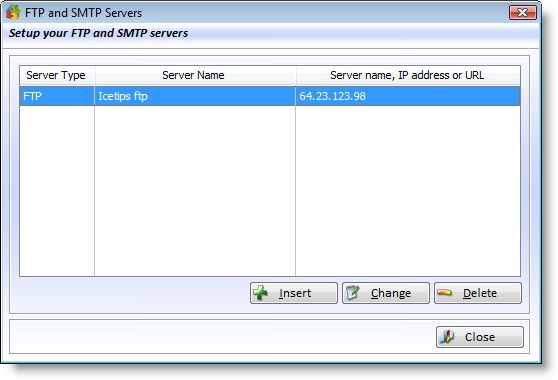
Task: Select the FTP cell in the row
Action: 57,96
